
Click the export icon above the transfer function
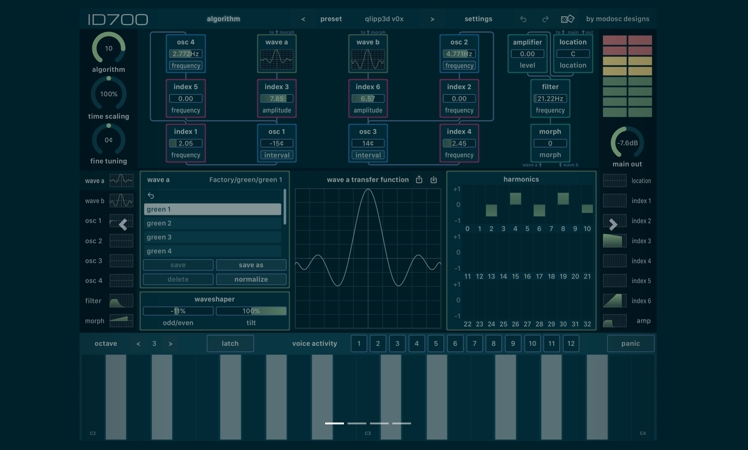pos(419,180)
